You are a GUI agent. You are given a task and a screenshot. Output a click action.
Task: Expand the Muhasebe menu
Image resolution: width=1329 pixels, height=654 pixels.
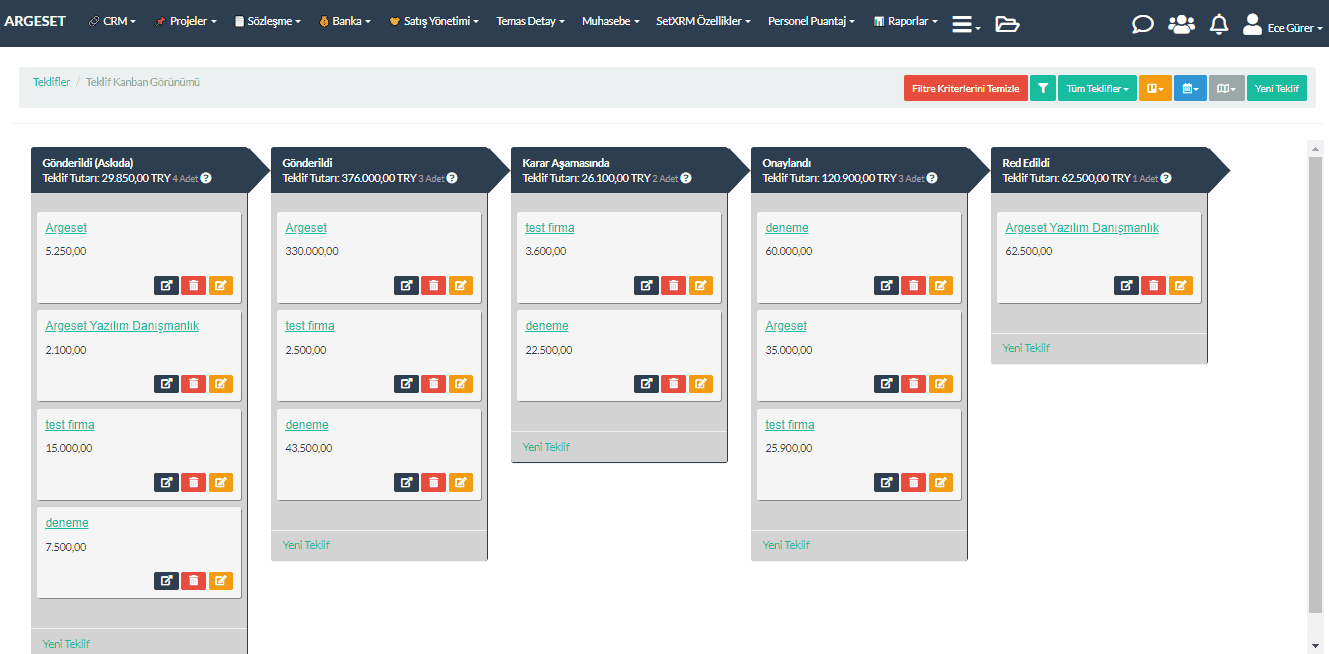pyautogui.click(x=611, y=21)
